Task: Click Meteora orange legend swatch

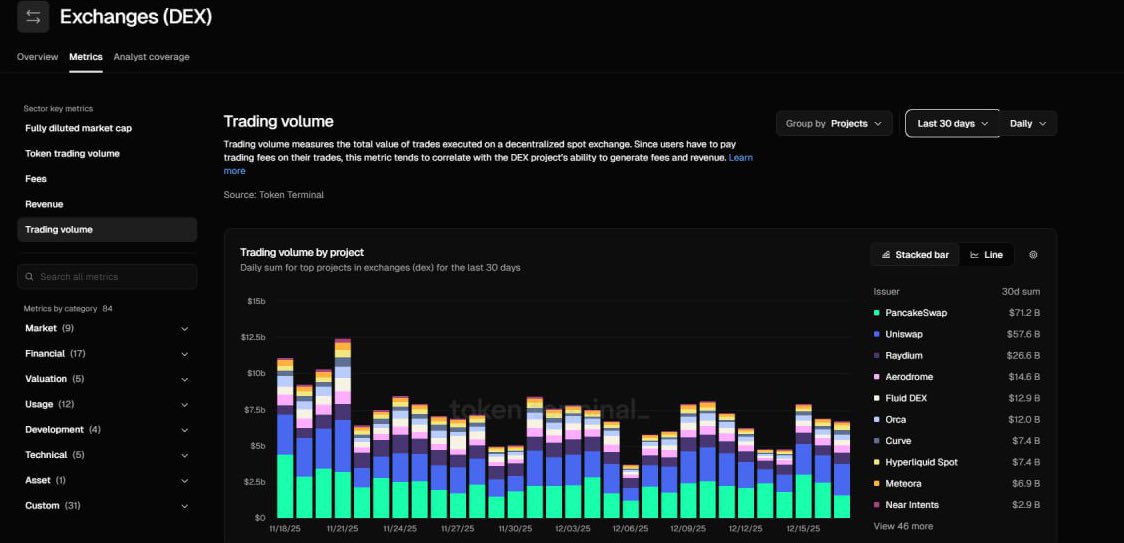Action: tap(877, 483)
